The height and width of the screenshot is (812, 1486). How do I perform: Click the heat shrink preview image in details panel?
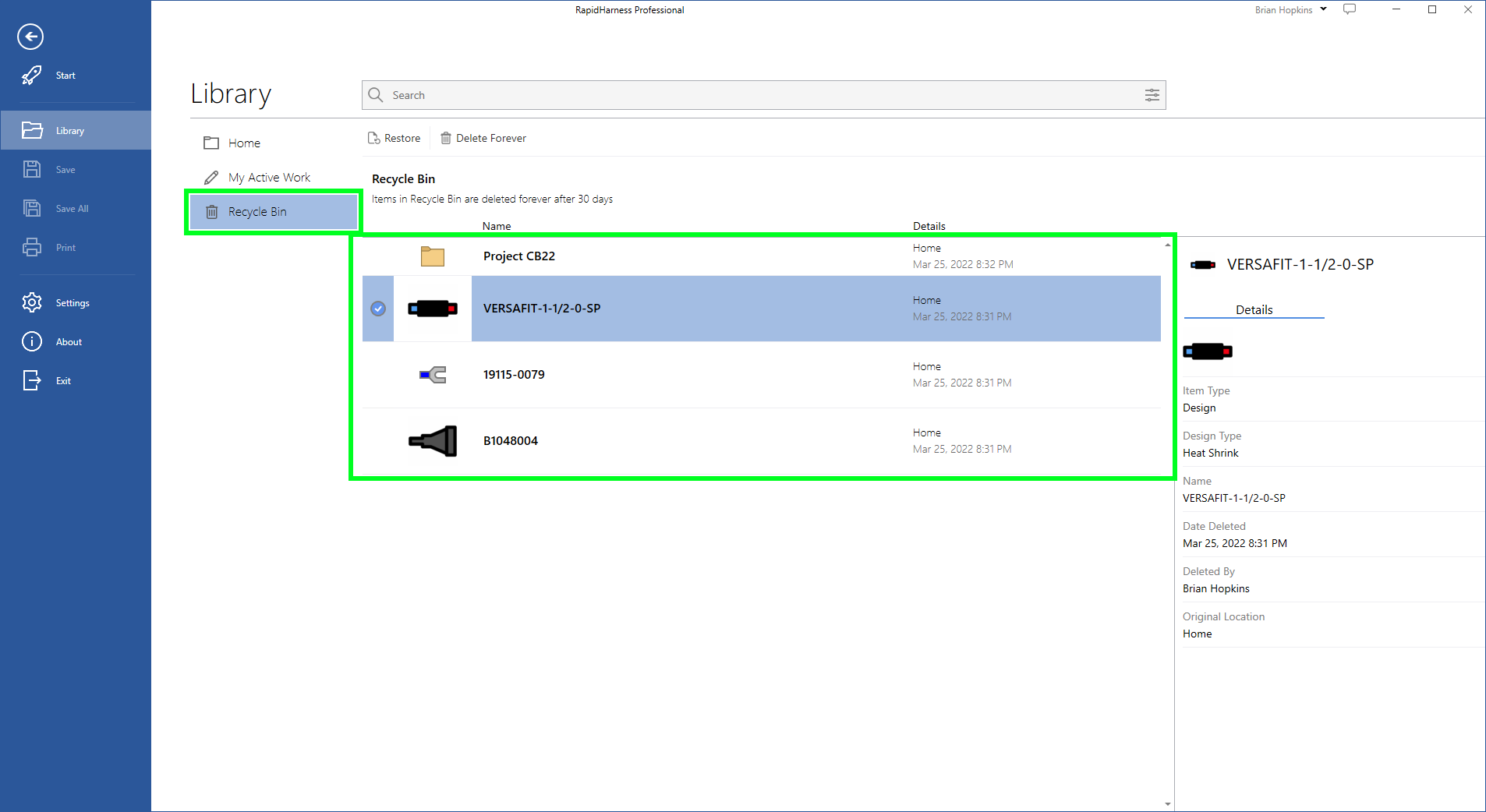point(1208,351)
